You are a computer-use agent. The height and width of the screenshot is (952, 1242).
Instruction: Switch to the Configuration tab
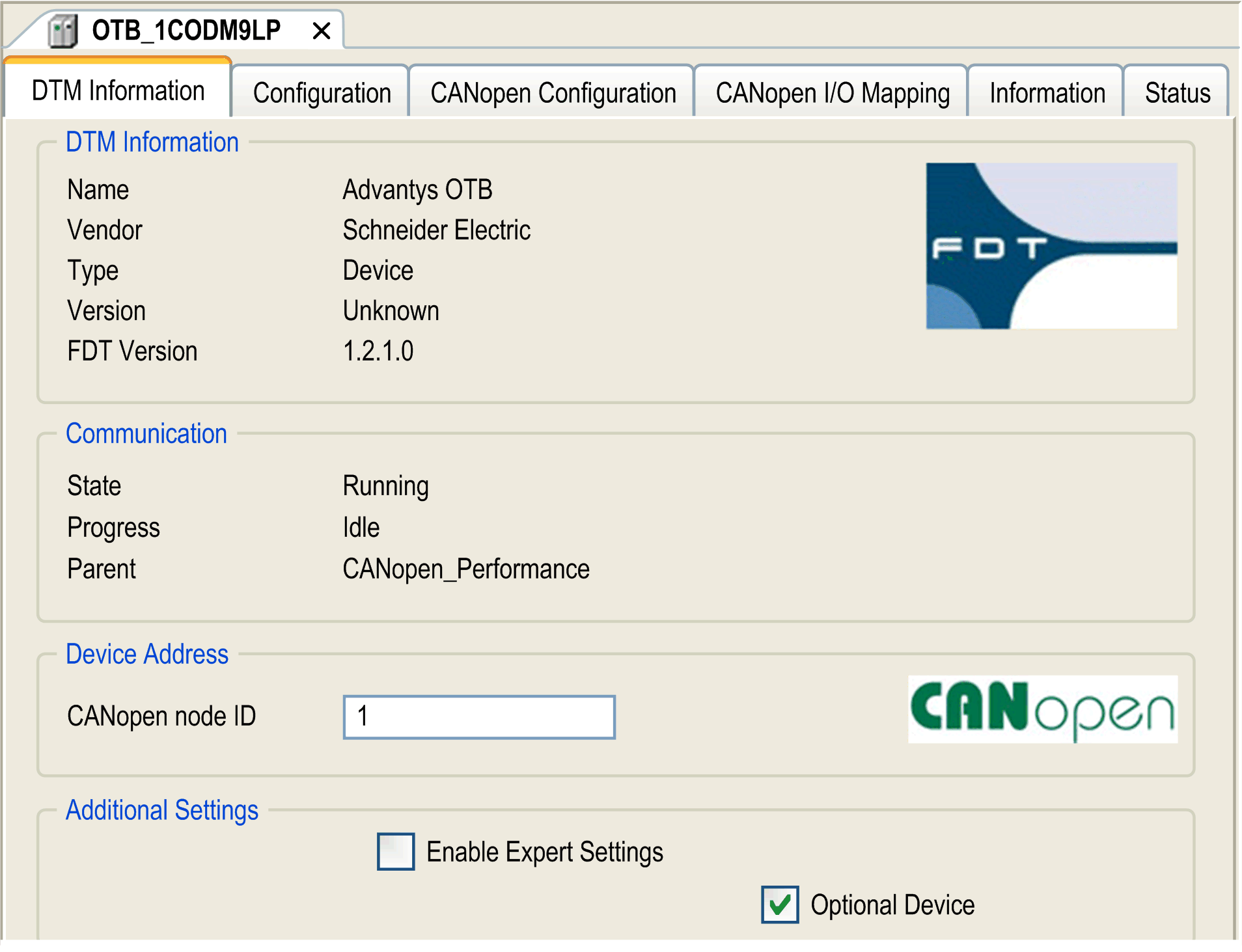pos(322,92)
